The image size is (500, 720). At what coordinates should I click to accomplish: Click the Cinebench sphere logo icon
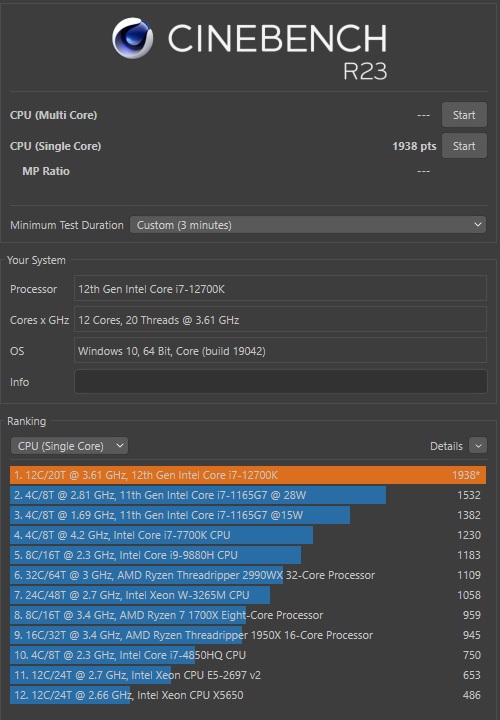pos(133,39)
